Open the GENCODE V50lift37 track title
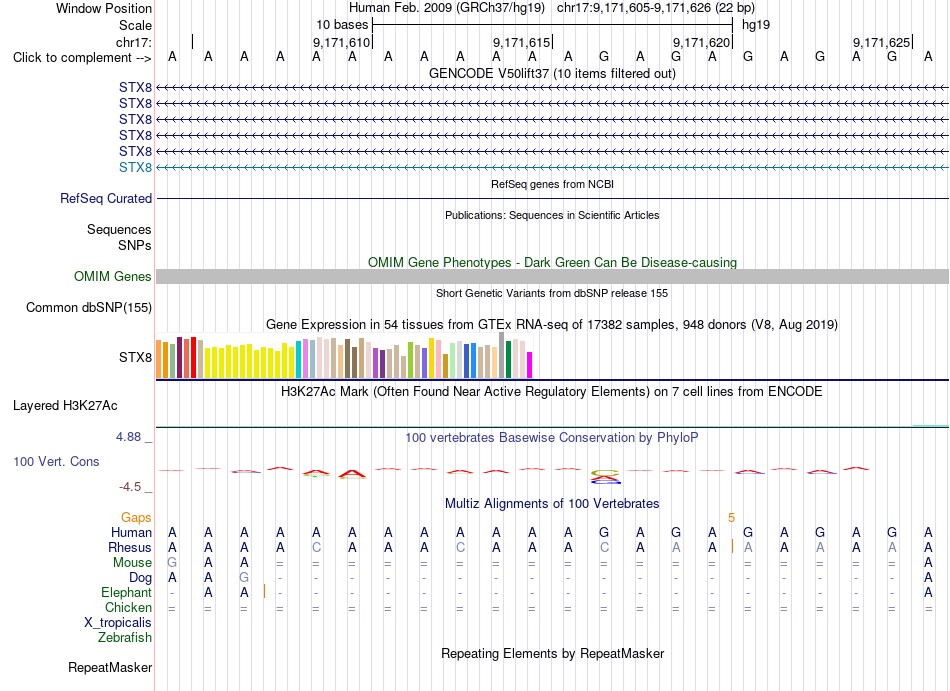 552,74
